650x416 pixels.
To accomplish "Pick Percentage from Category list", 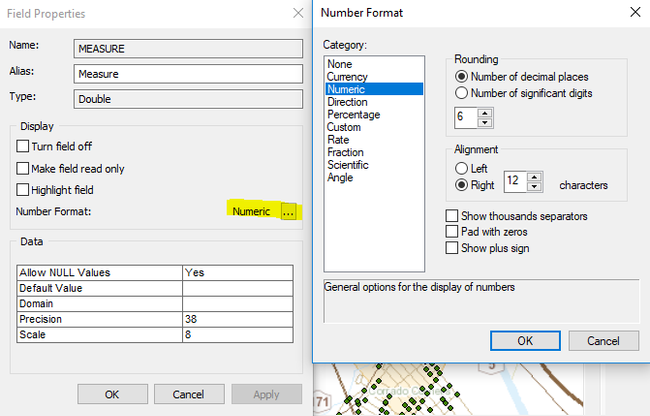I will (353, 115).
